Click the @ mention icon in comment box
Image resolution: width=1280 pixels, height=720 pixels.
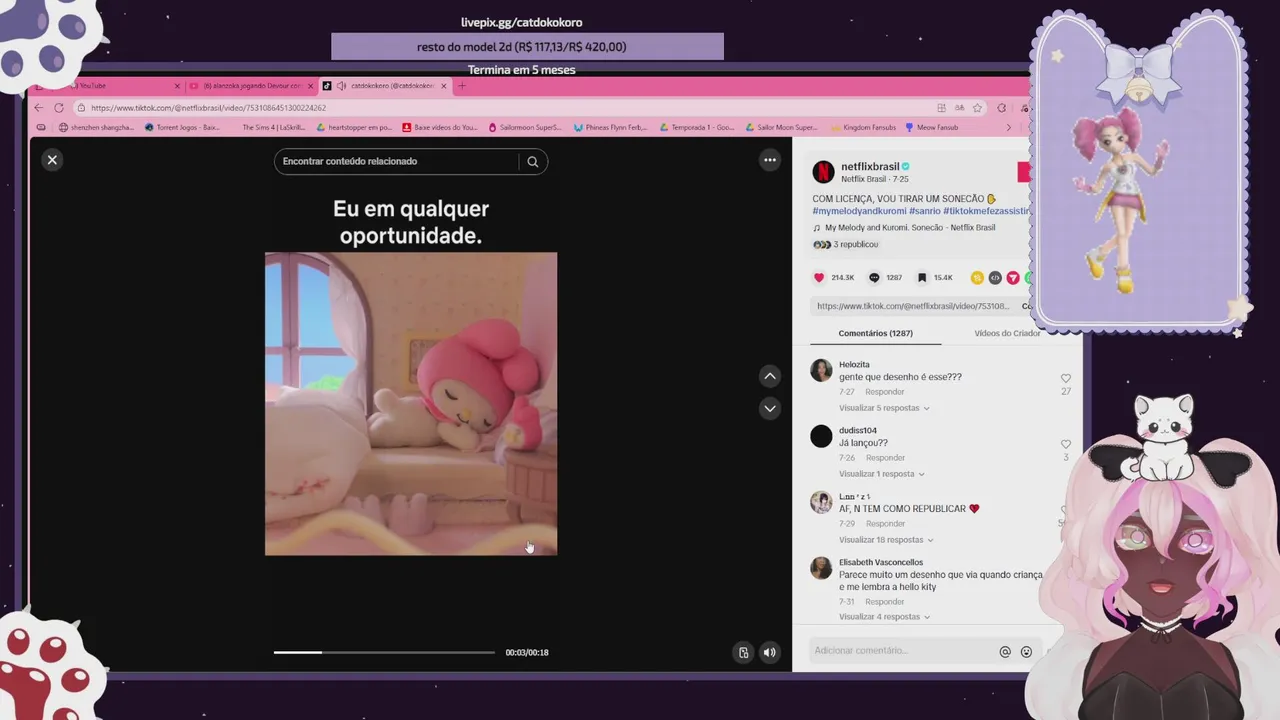point(1005,652)
